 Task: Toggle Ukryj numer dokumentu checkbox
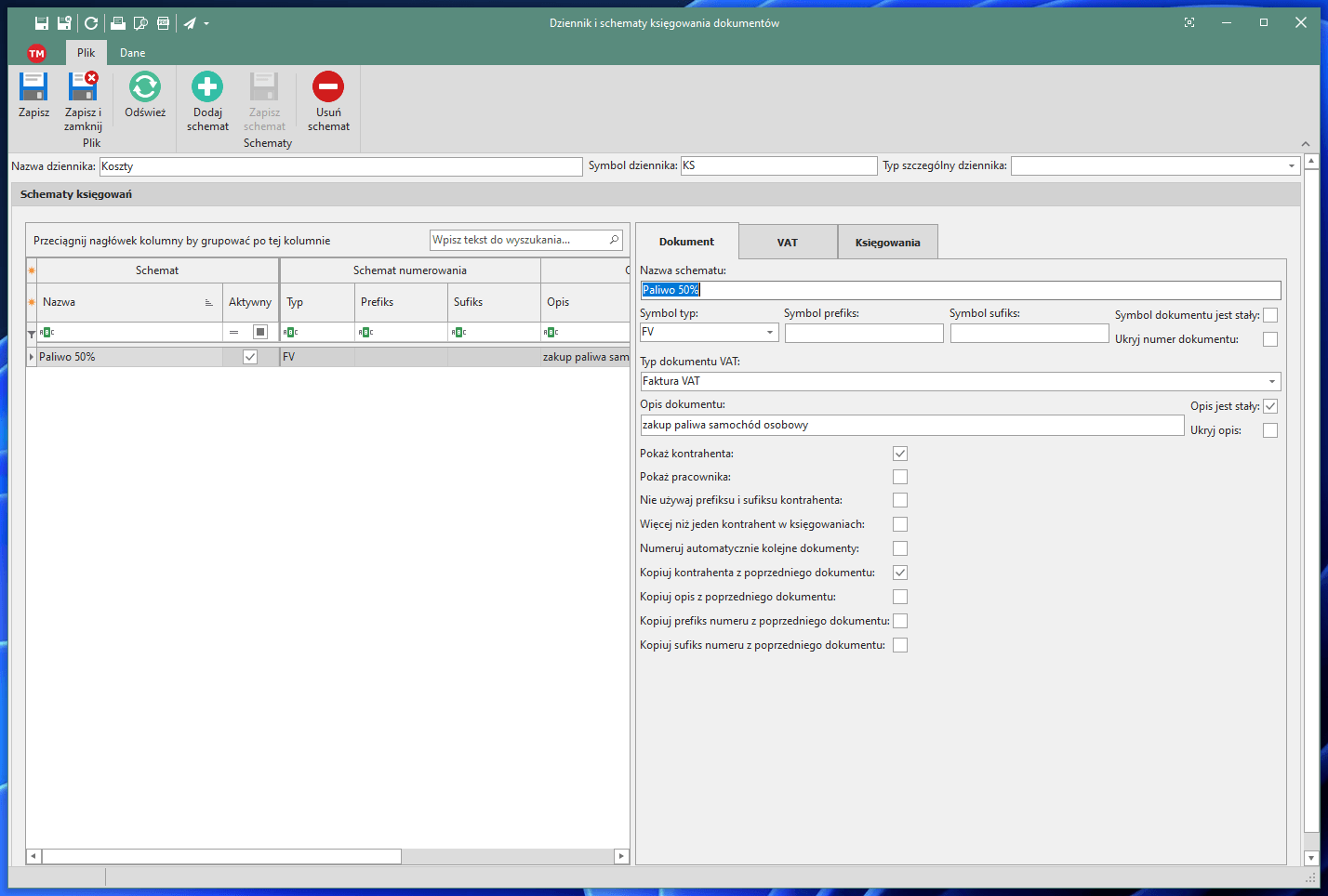tap(1269, 339)
